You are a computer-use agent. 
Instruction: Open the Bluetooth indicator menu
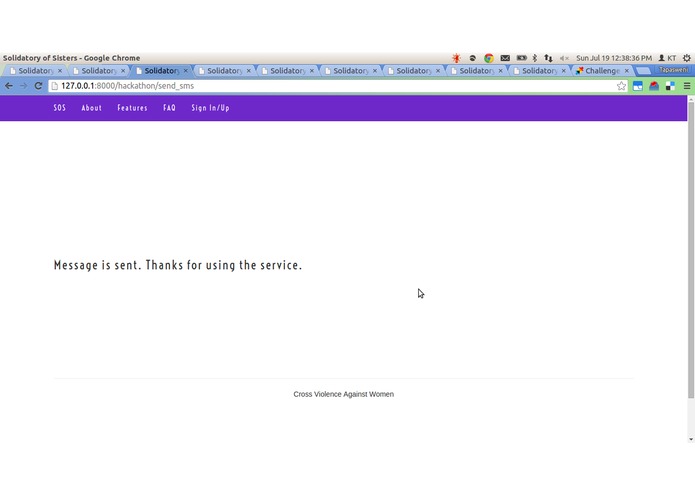click(535, 58)
